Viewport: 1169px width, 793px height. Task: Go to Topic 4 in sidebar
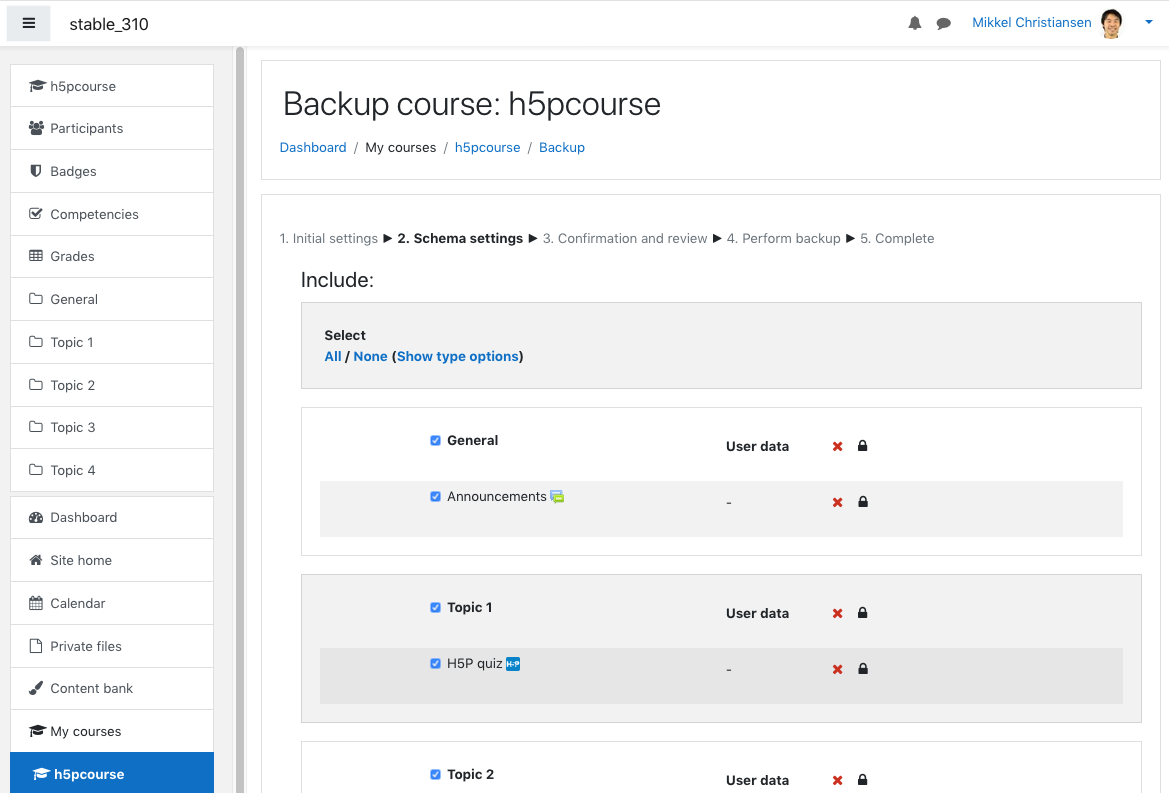coord(112,470)
